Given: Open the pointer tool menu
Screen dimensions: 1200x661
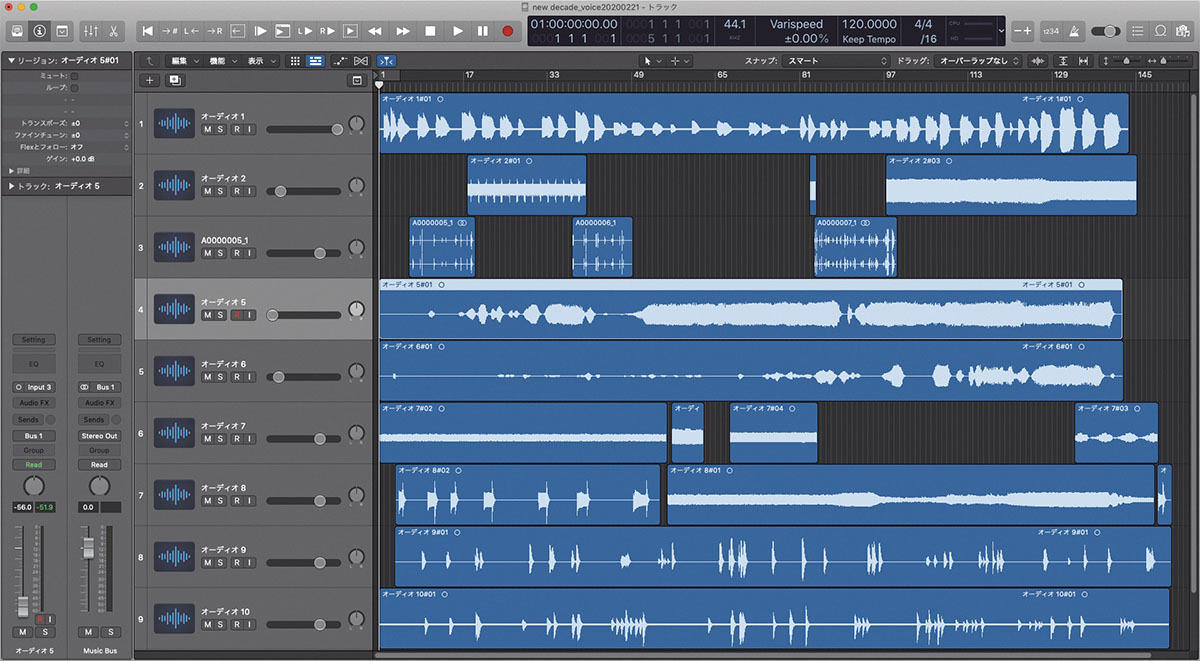Looking at the screenshot, I should coord(651,61).
